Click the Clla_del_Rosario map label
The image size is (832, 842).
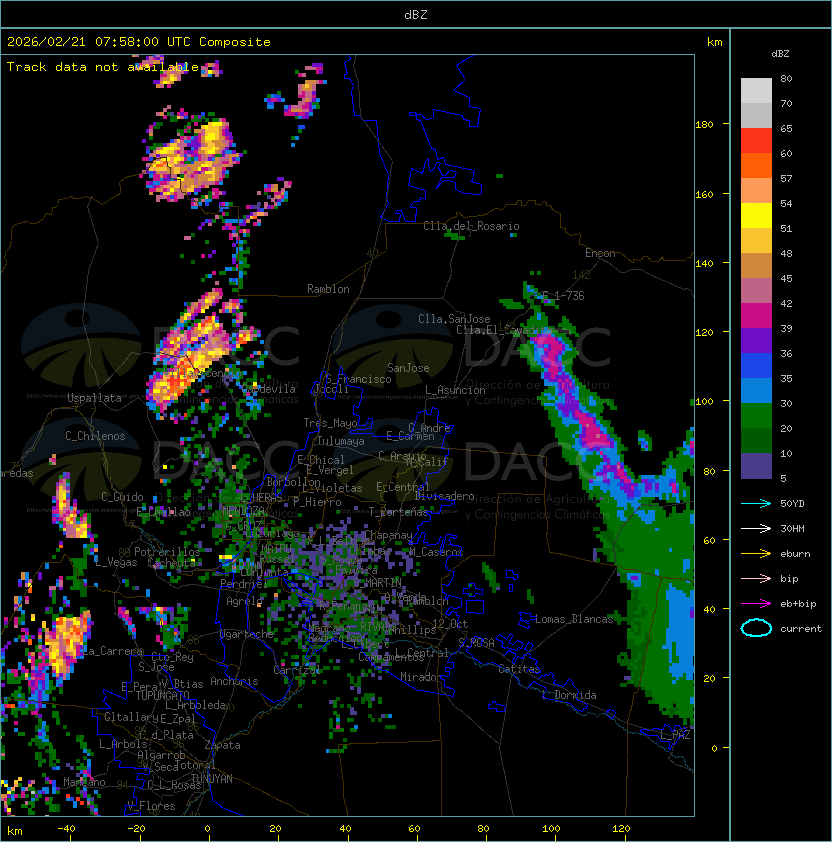471,226
